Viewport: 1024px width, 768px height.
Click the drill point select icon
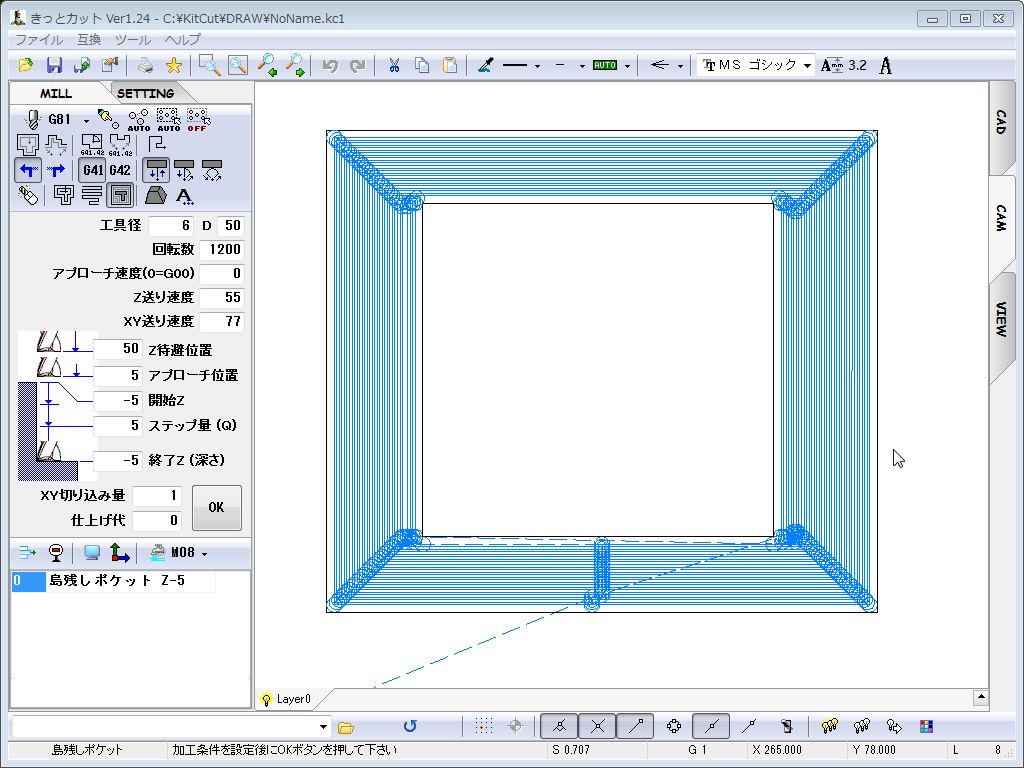click(108, 119)
